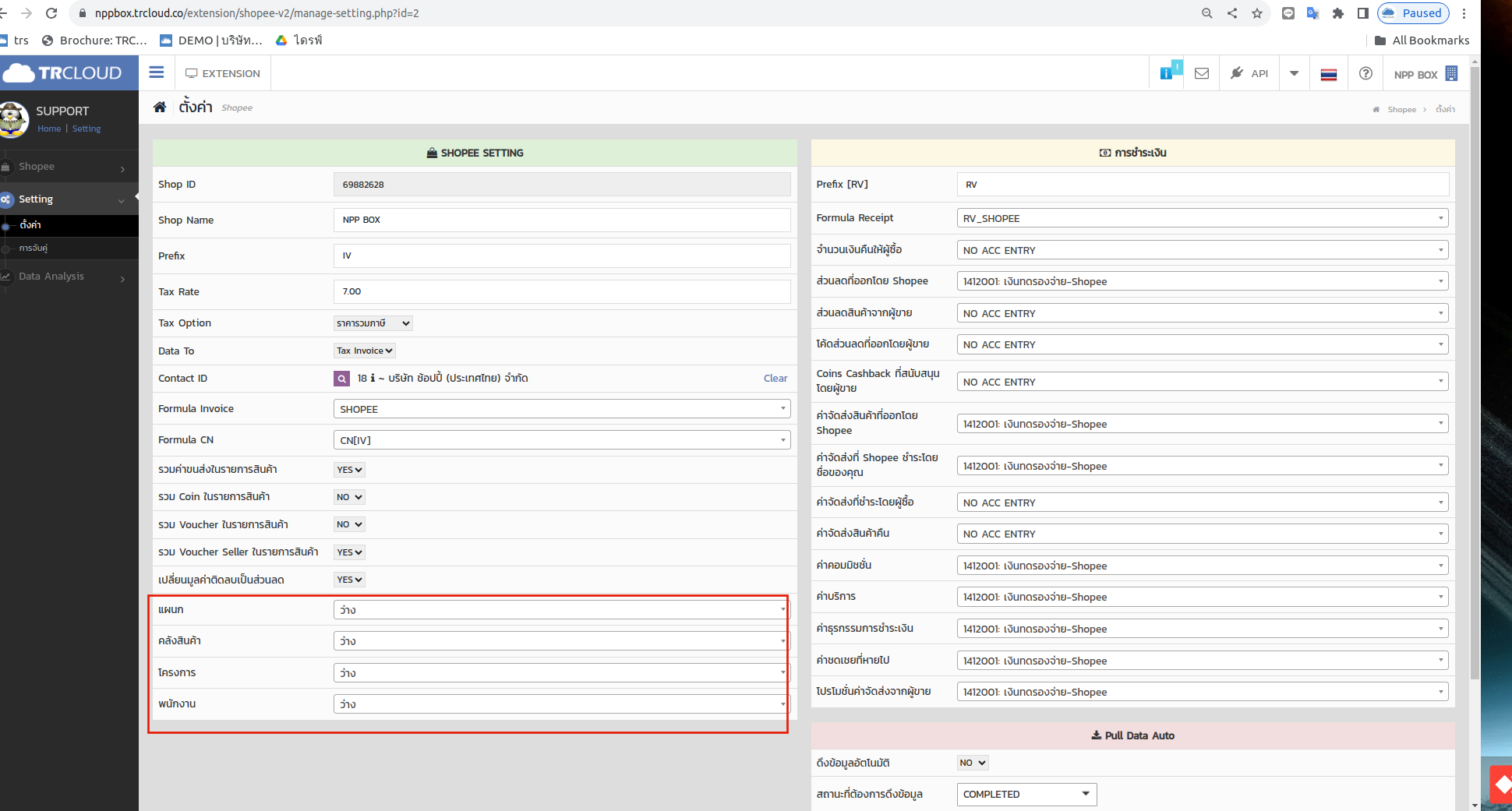
Task: Open the mail envelope icon
Action: pyautogui.click(x=1202, y=73)
